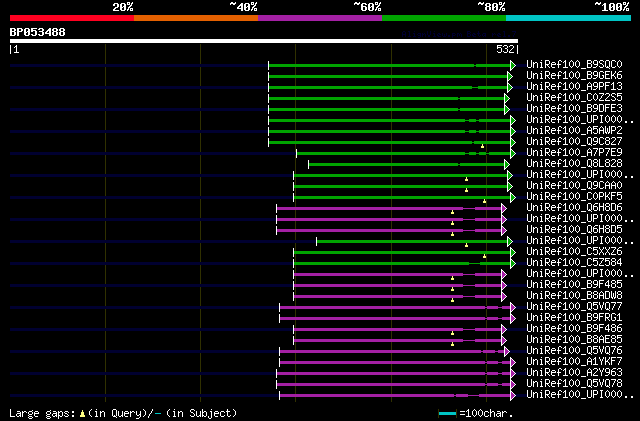
Task: Select hit label UniRef100_Q5VQ78
Action: pyautogui.click(x=574, y=384)
